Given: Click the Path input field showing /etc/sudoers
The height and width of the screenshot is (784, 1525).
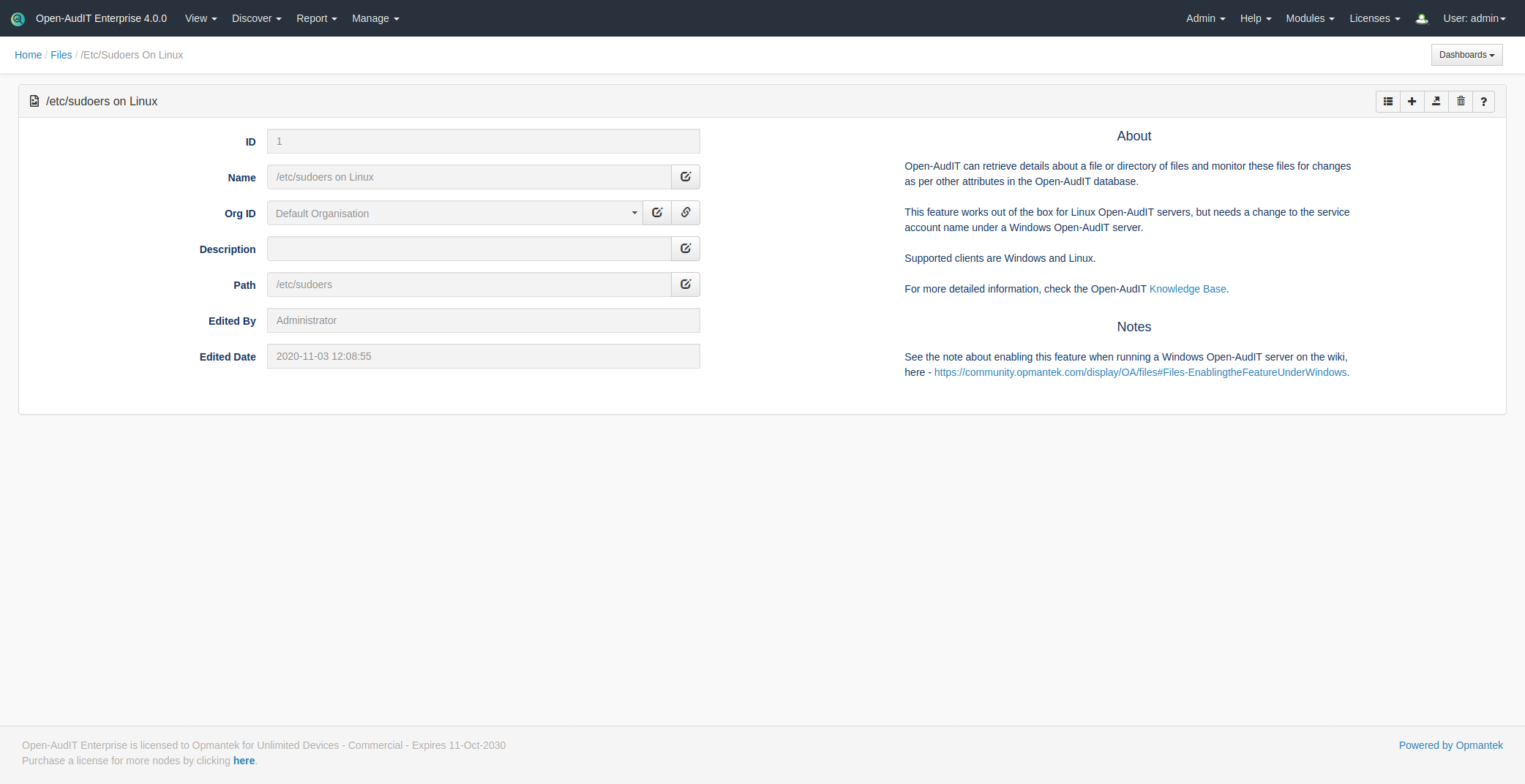Looking at the screenshot, I should (x=469, y=284).
